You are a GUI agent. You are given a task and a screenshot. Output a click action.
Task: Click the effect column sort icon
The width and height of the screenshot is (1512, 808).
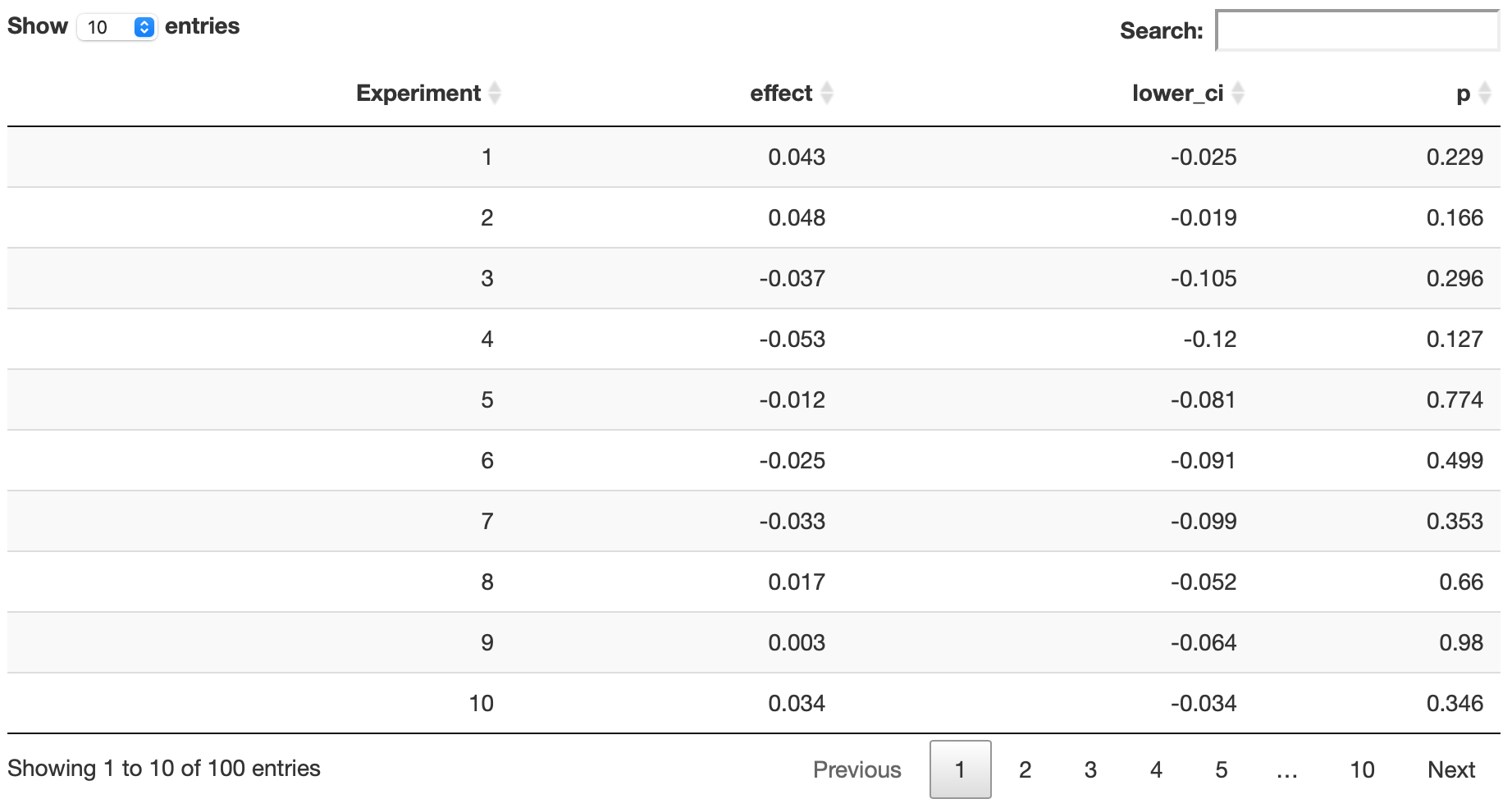(827, 94)
